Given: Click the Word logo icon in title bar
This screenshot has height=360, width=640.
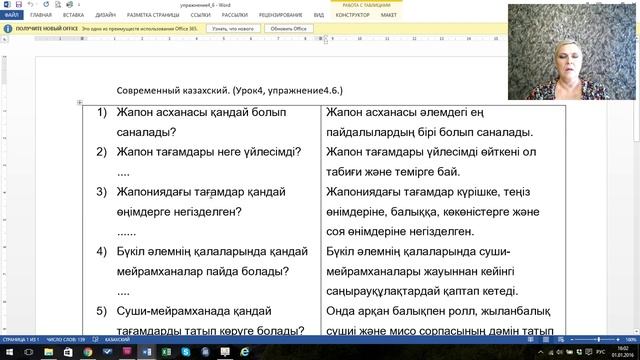Looking at the screenshot, I should 7,4.
